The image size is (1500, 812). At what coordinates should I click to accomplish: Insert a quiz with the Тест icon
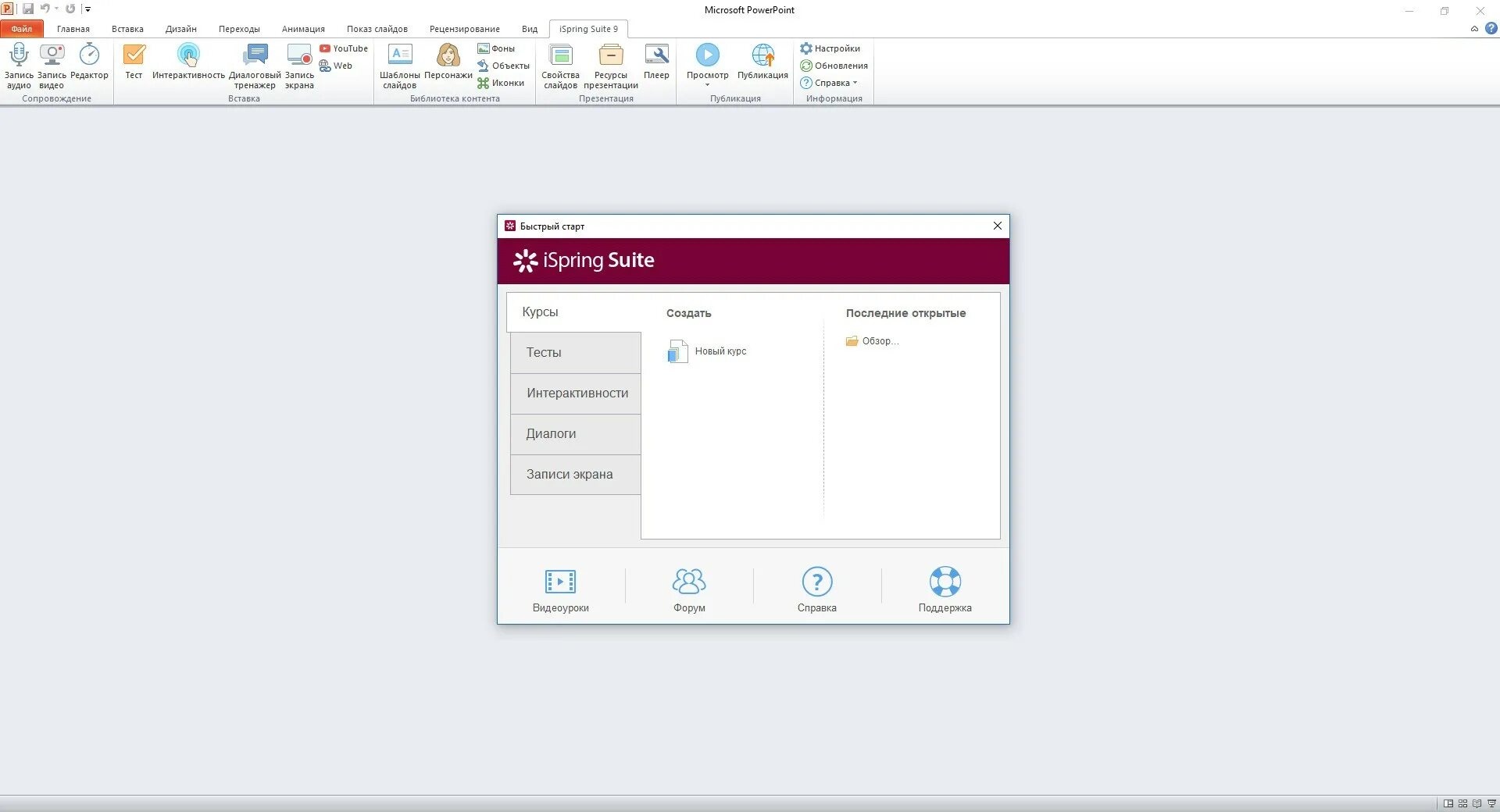click(x=134, y=61)
